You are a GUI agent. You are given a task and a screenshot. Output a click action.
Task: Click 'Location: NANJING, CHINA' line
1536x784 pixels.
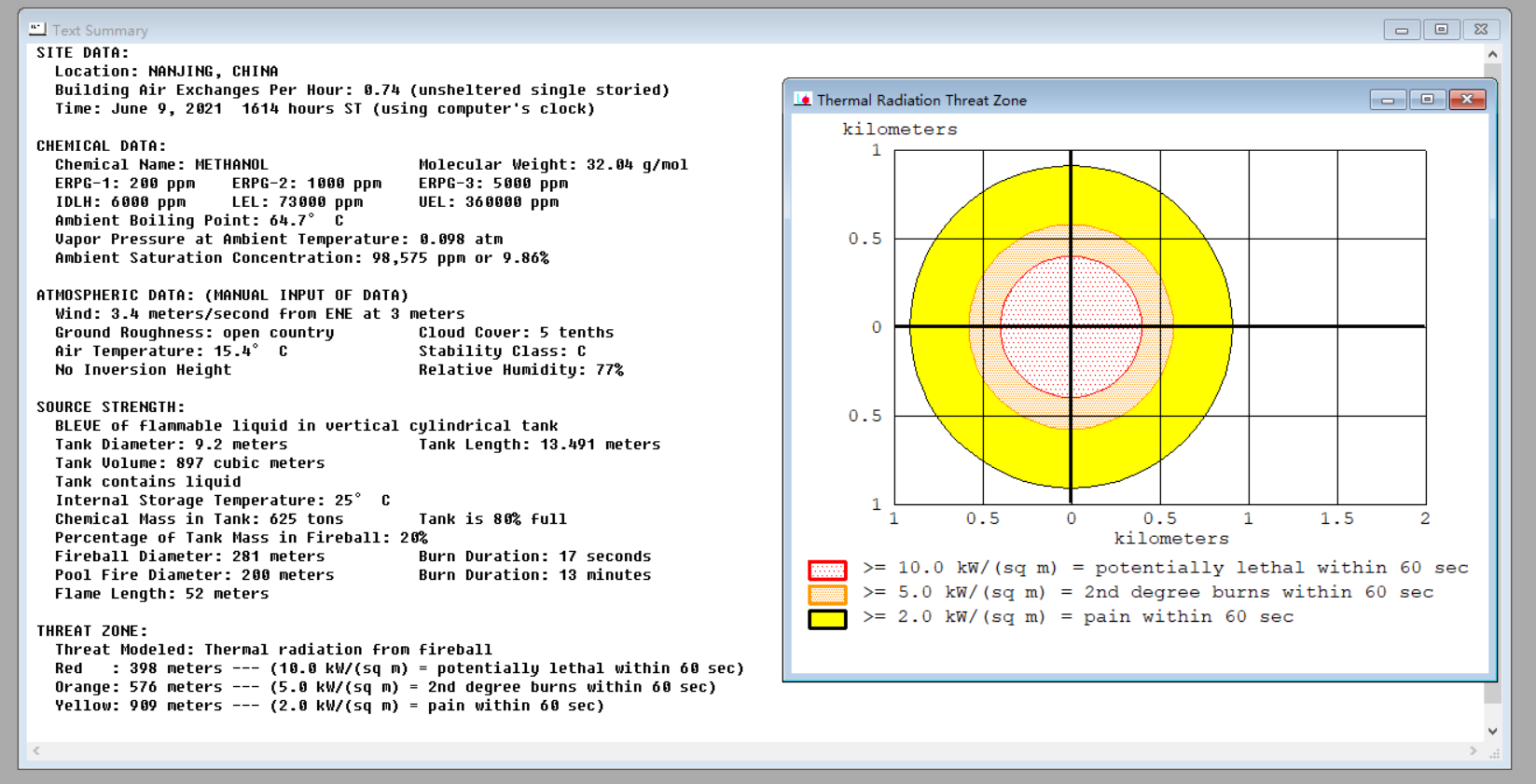click(x=167, y=72)
